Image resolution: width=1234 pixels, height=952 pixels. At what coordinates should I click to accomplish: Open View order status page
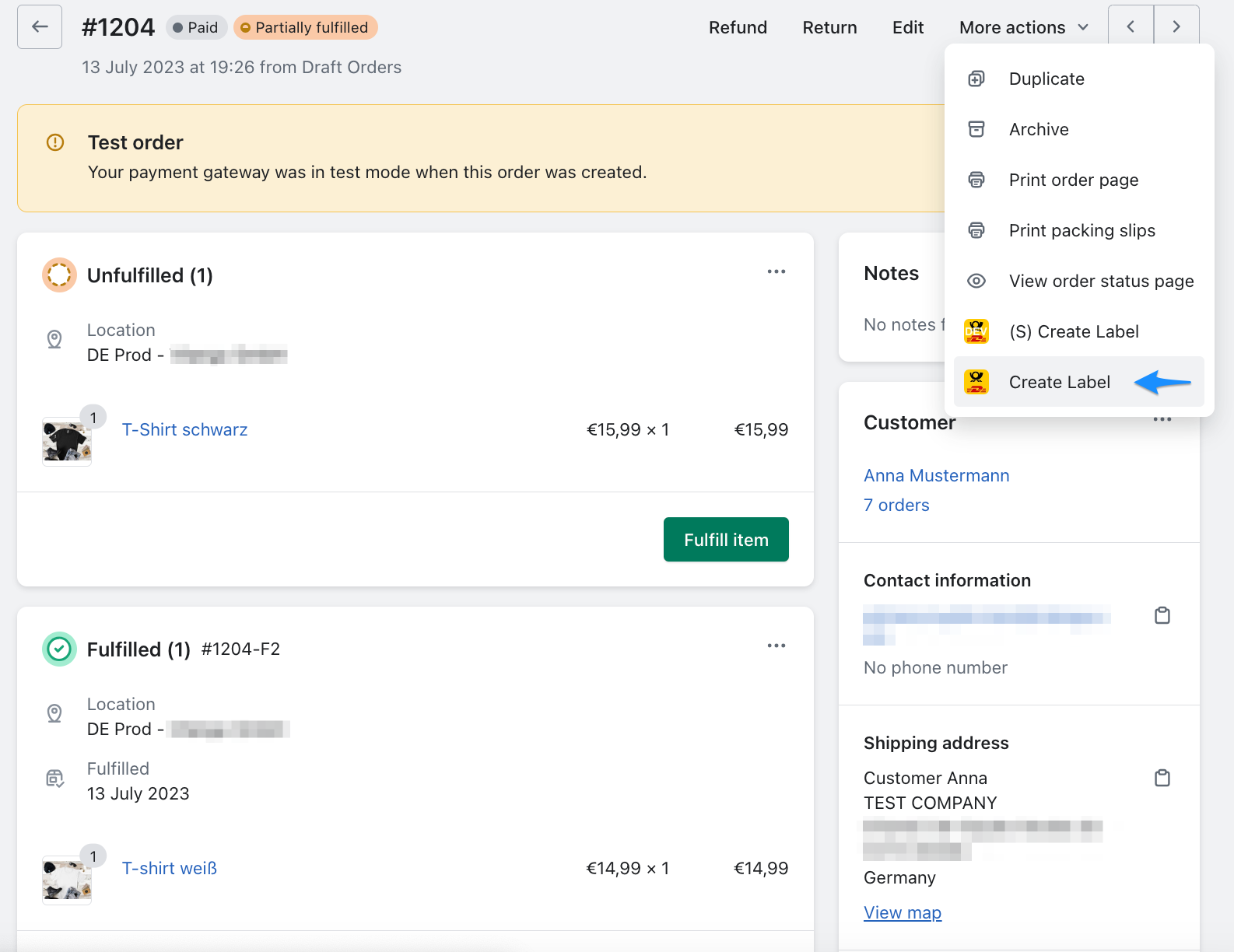coord(1100,282)
